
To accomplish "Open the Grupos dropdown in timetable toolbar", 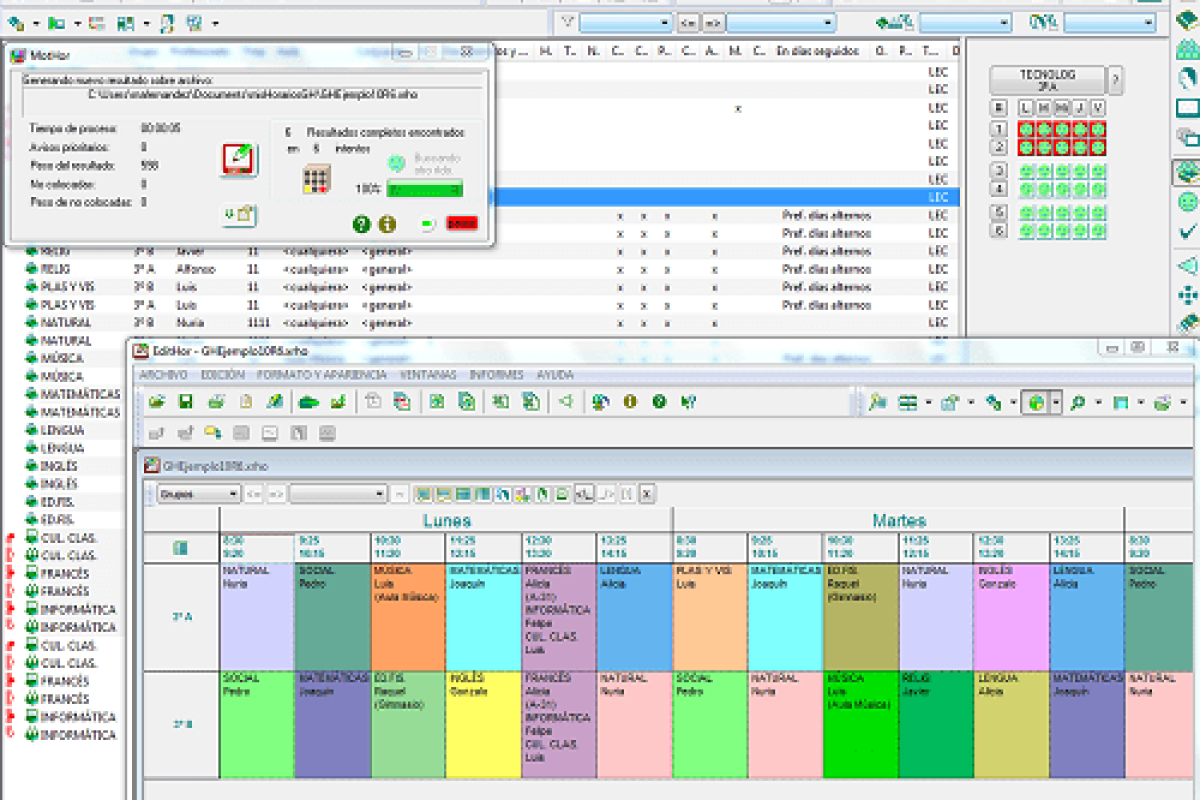I will [x=199, y=493].
